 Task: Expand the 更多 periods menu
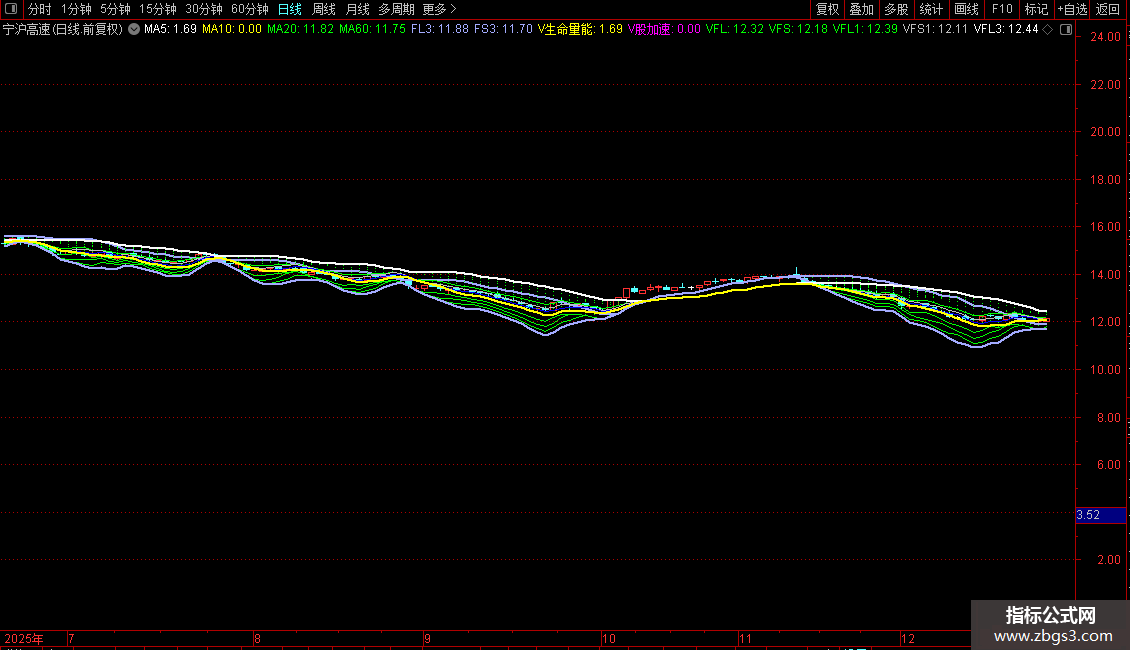tap(439, 9)
